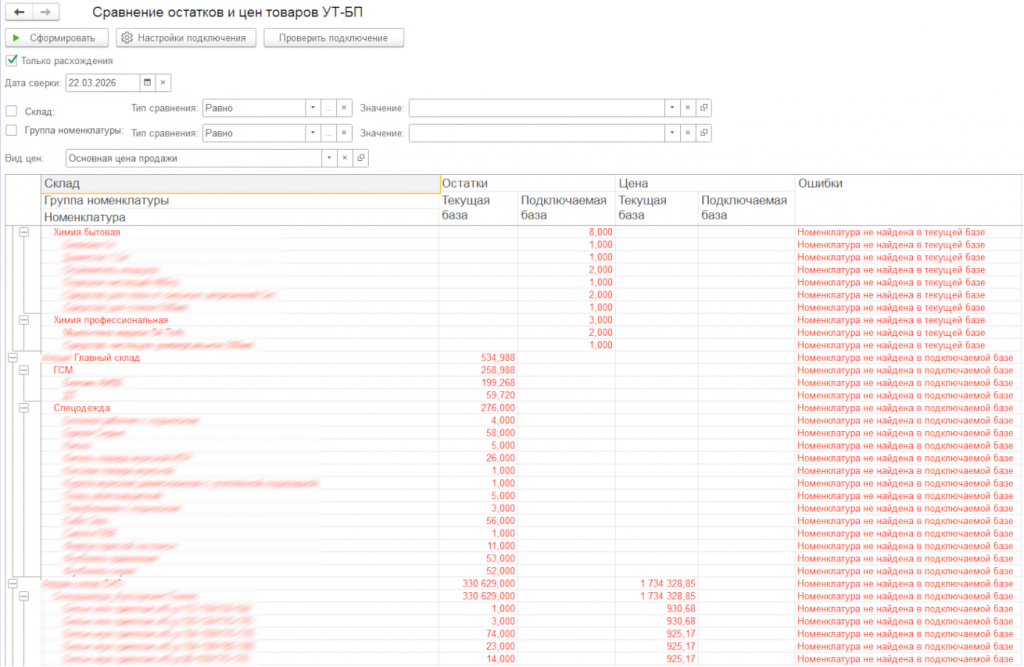Enable the Склад filter checkbox

pos(11,111)
